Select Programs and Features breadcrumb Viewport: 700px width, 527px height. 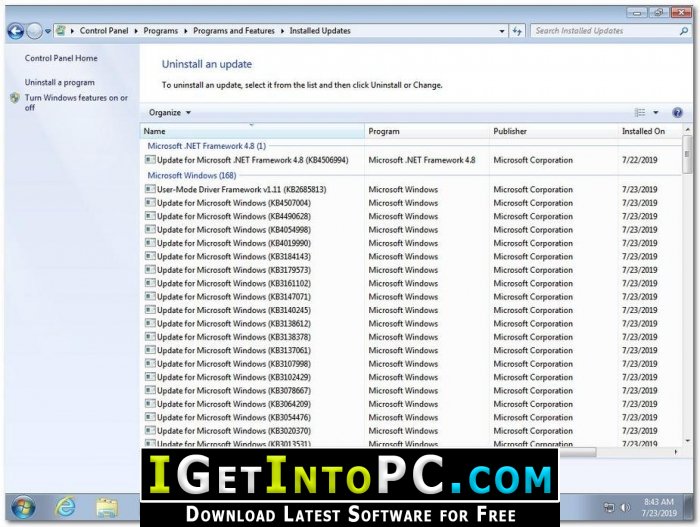point(233,31)
